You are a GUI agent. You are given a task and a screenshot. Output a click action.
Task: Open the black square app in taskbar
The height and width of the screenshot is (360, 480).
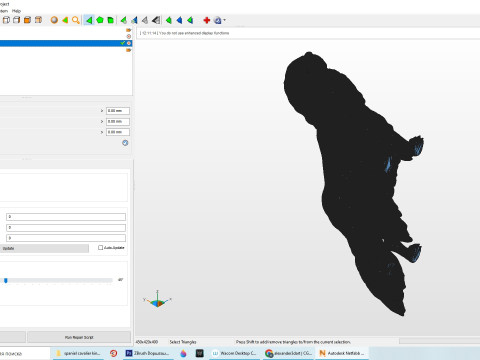click(200, 353)
